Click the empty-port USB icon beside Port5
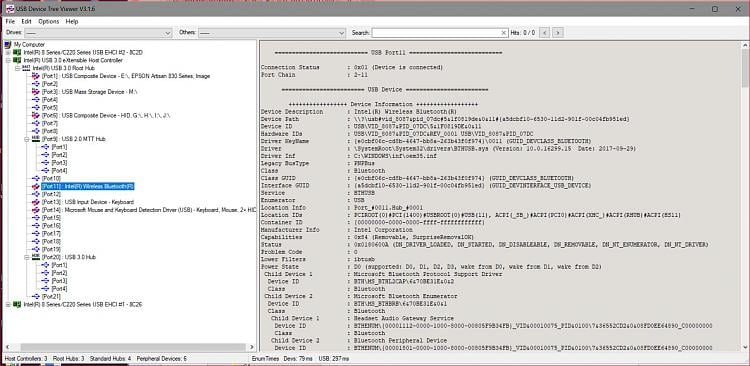 [x=36, y=108]
